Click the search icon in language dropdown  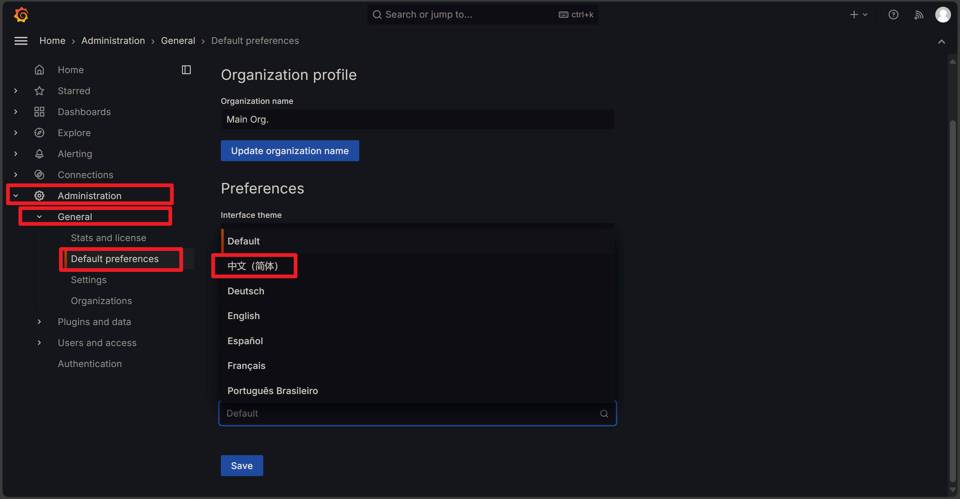click(604, 414)
